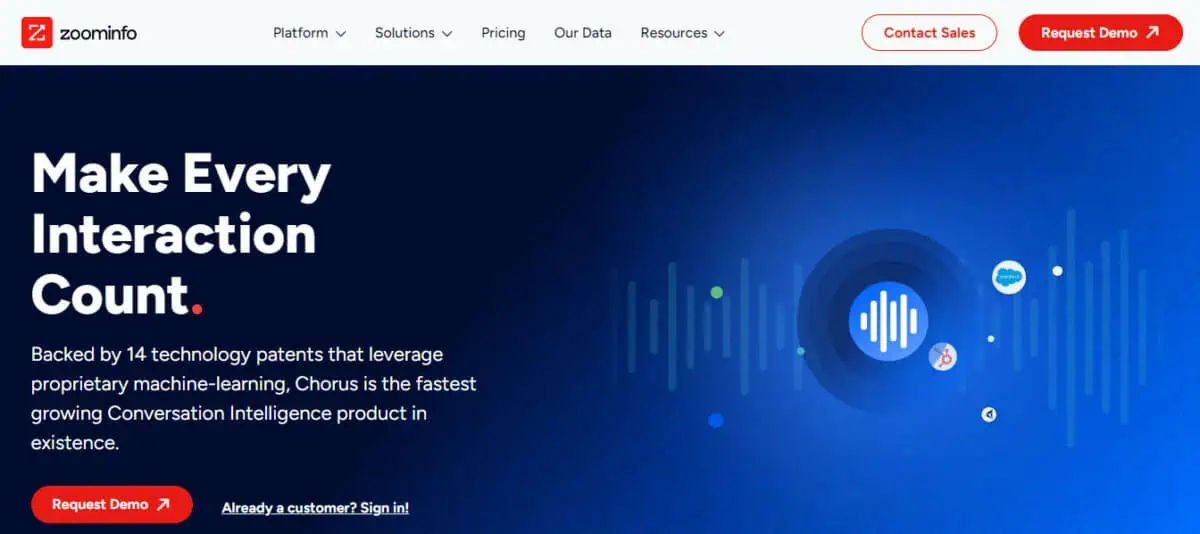Screen dimensions: 1200x534
Task: Click Request Demo button below hero text
Action: (112, 504)
